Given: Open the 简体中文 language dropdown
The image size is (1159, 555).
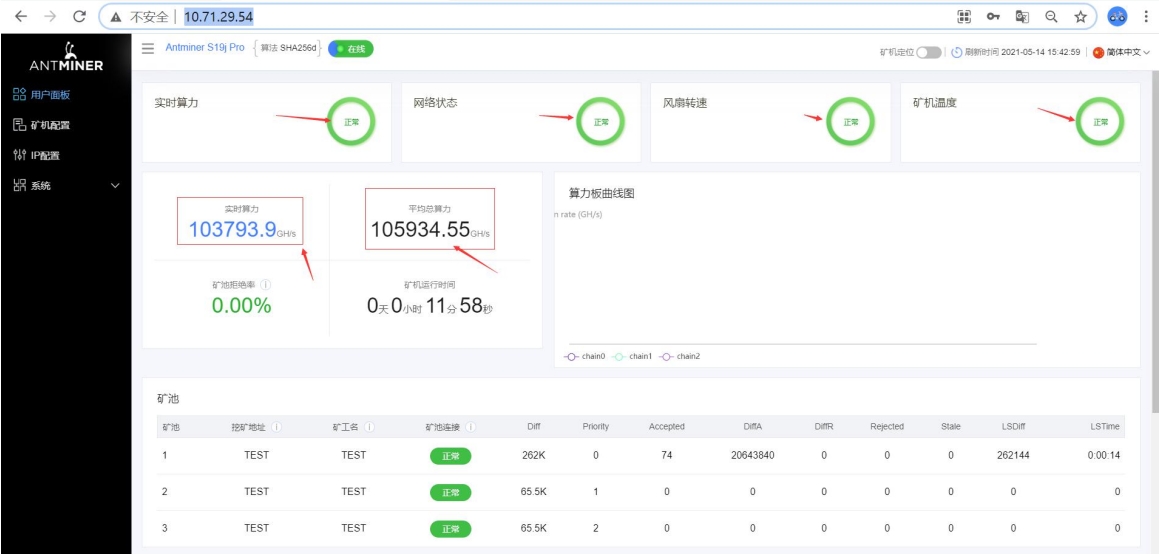Looking at the screenshot, I should click(1128, 52).
